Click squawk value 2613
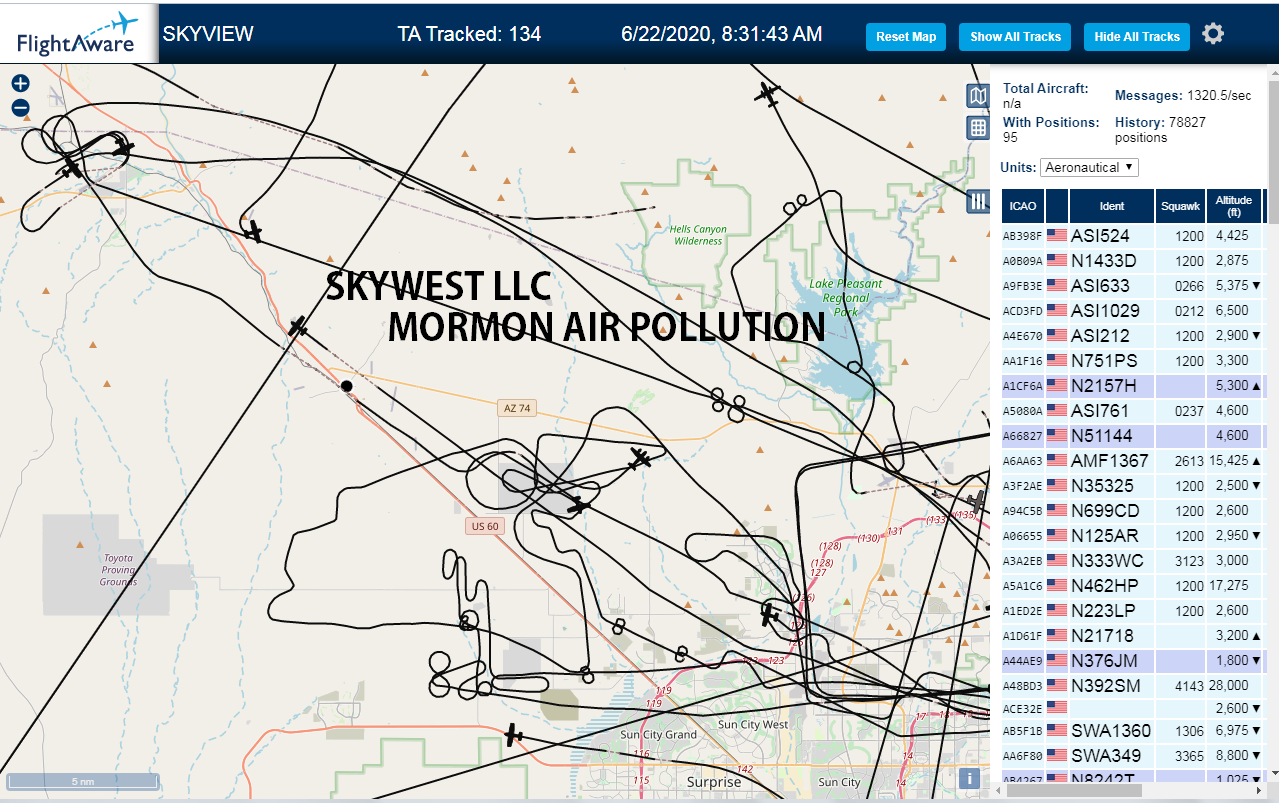1279x803 pixels. pos(1190,461)
